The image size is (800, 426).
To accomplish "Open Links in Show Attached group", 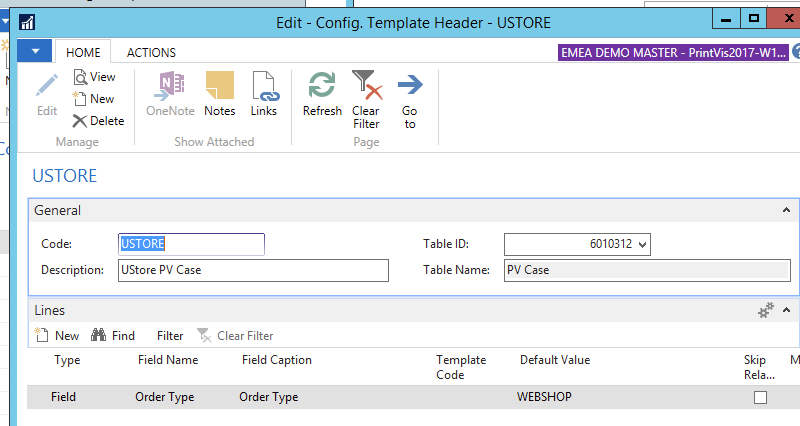I will point(264,86).
